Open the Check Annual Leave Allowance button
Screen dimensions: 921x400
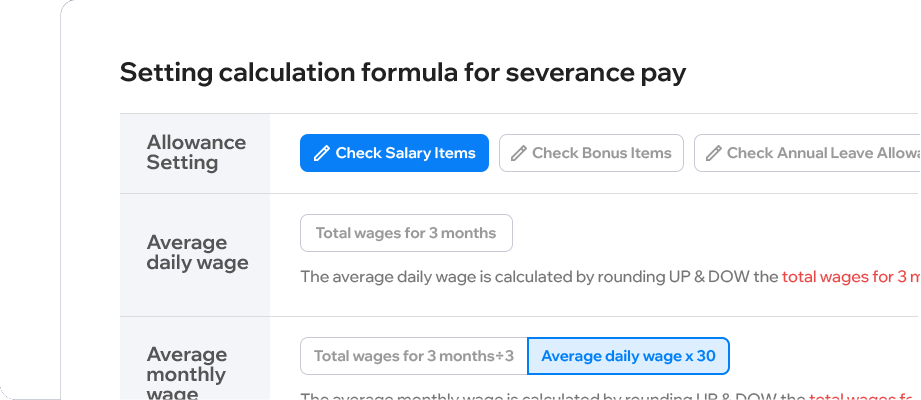tap(808, 153)
